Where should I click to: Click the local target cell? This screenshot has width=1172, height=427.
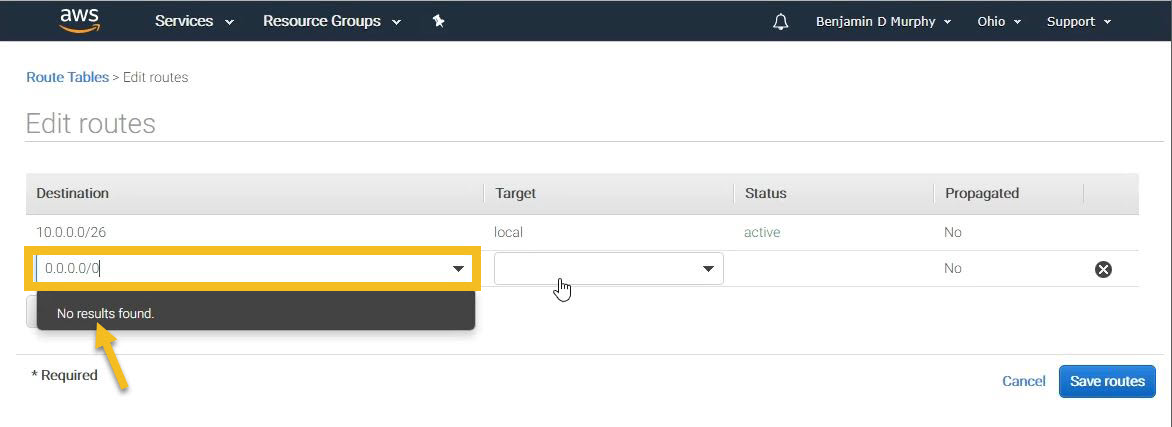tap(508, 233)
